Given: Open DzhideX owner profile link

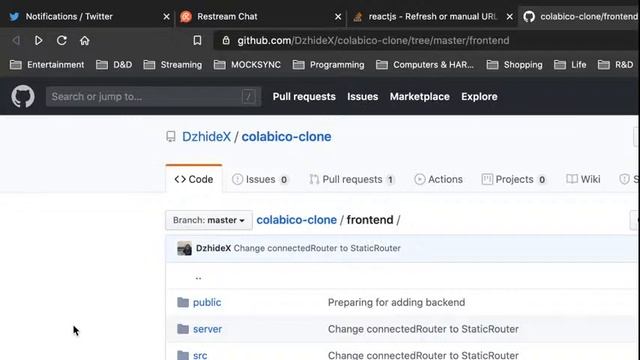Looking at the screenshot, I should coord(206,137).
